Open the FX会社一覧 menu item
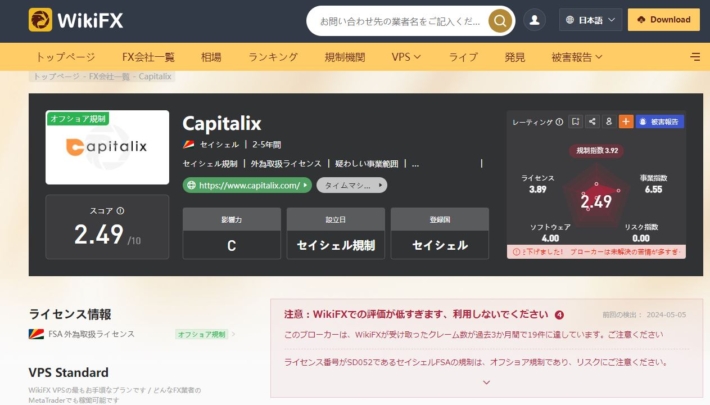The image size is (710, 405). coord(148,57)
